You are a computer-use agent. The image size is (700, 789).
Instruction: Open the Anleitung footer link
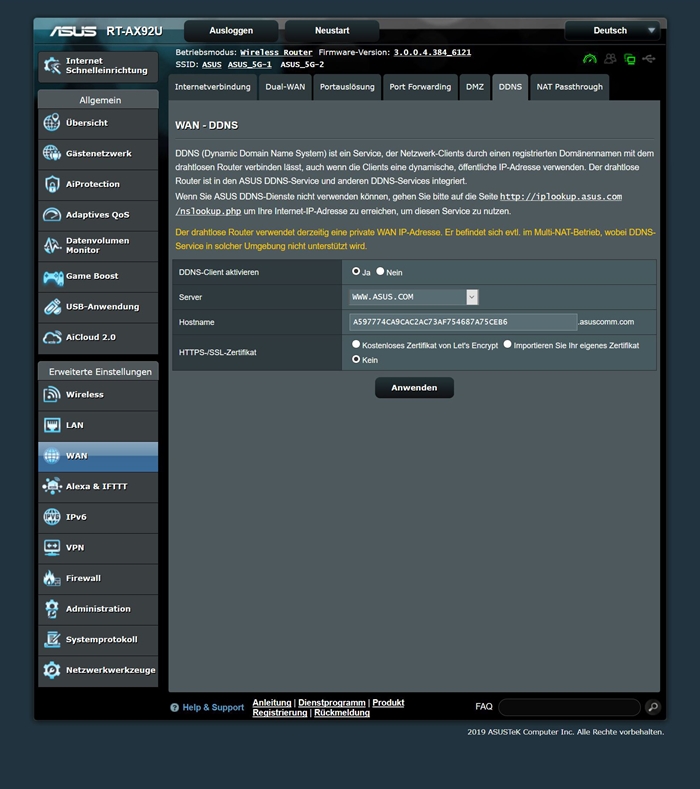(x=272, y=702)
